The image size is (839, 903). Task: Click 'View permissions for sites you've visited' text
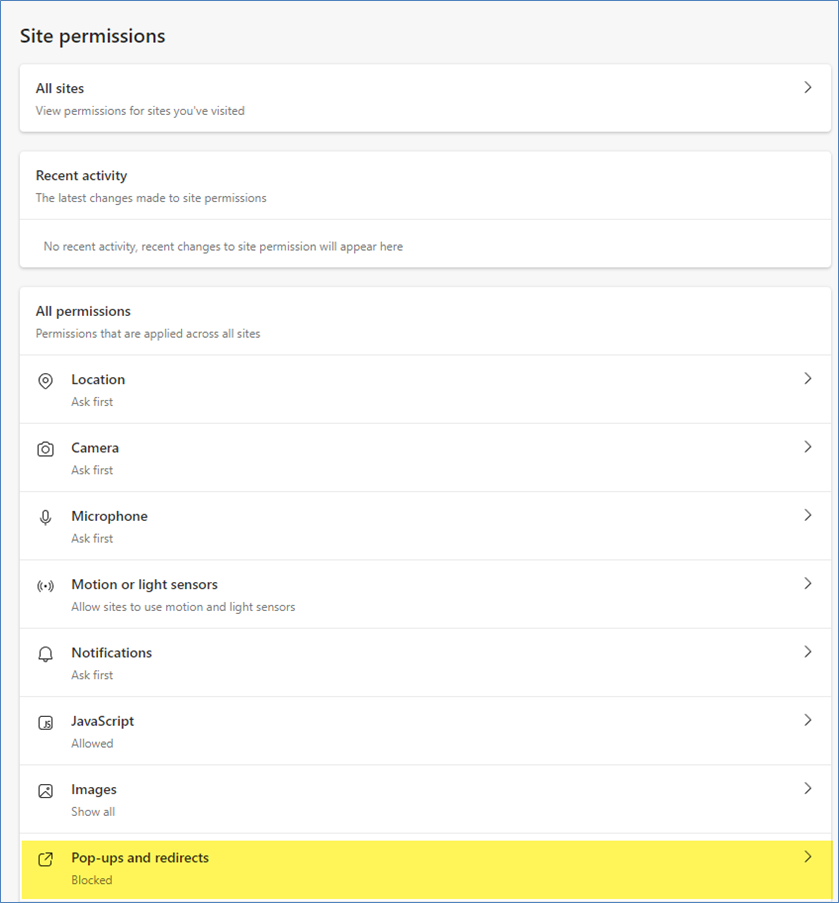point(140,111)
